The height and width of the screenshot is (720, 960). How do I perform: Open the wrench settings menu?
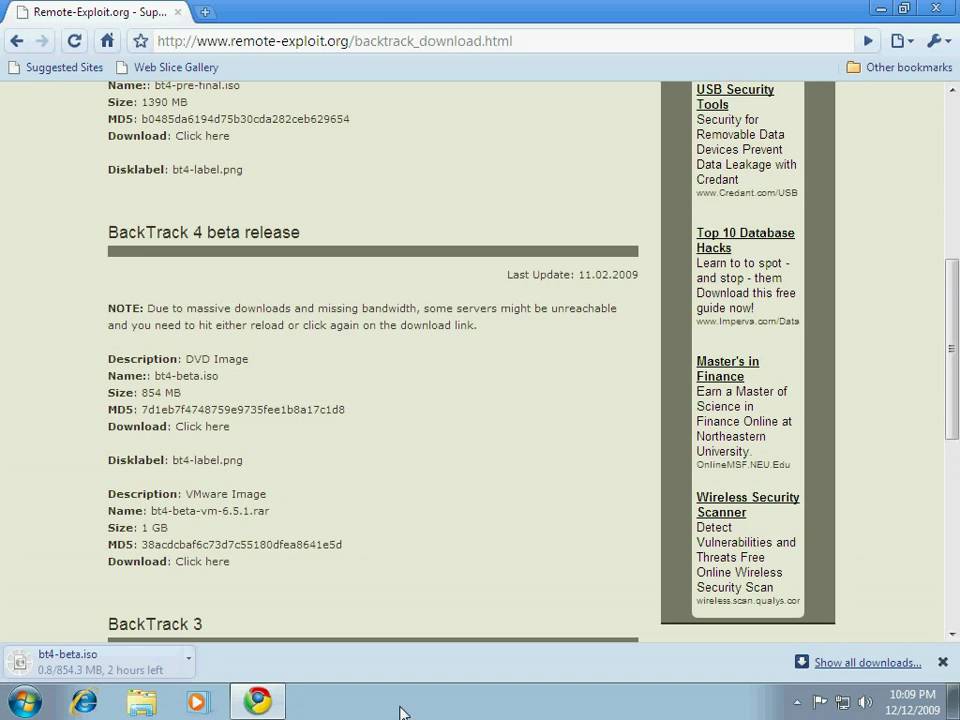[x=939, y=41]
